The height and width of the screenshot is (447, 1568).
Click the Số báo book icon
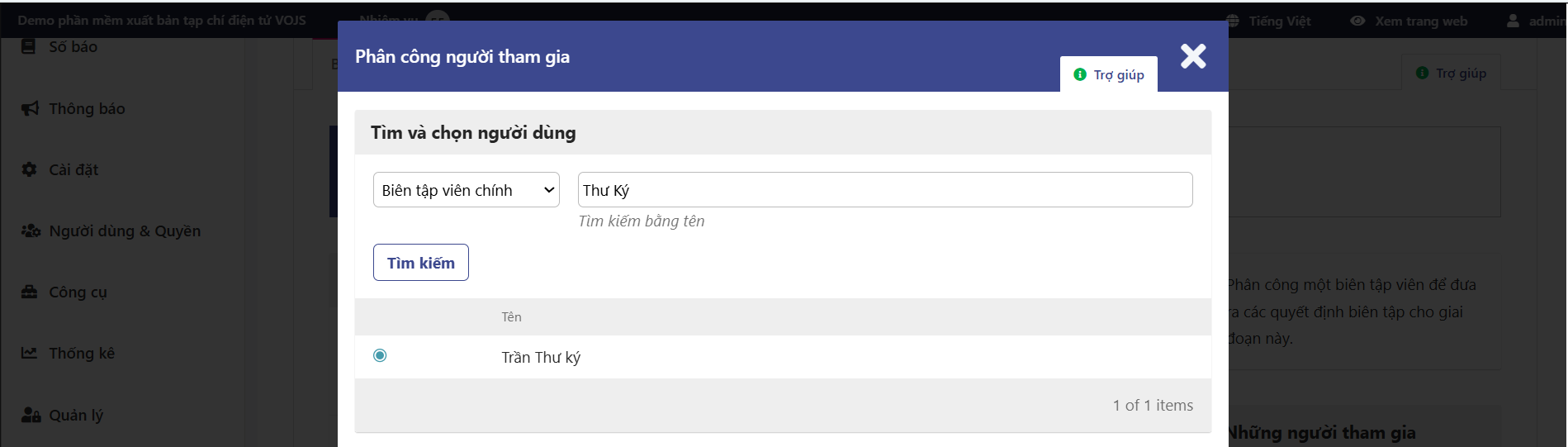29,46
